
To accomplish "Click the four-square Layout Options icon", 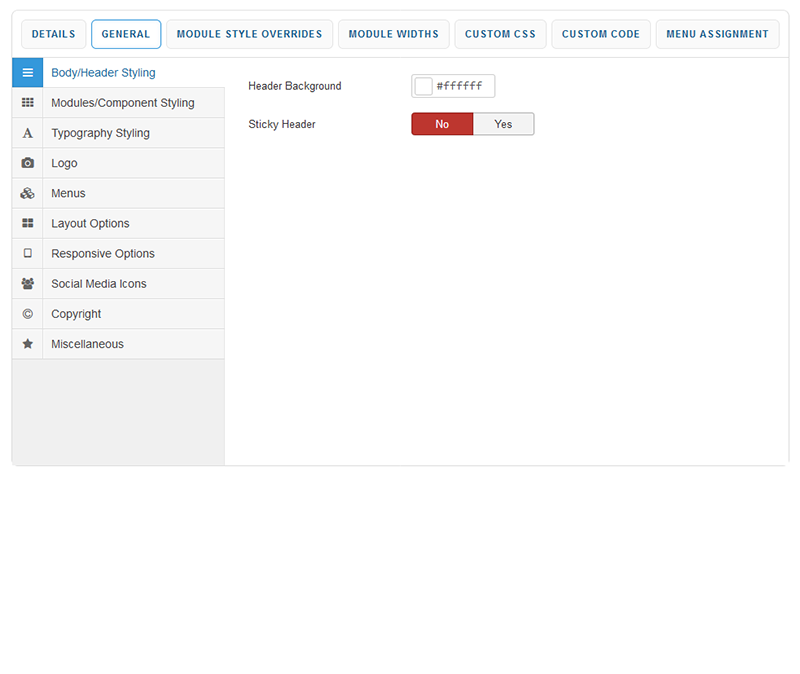I will (28, 223).
